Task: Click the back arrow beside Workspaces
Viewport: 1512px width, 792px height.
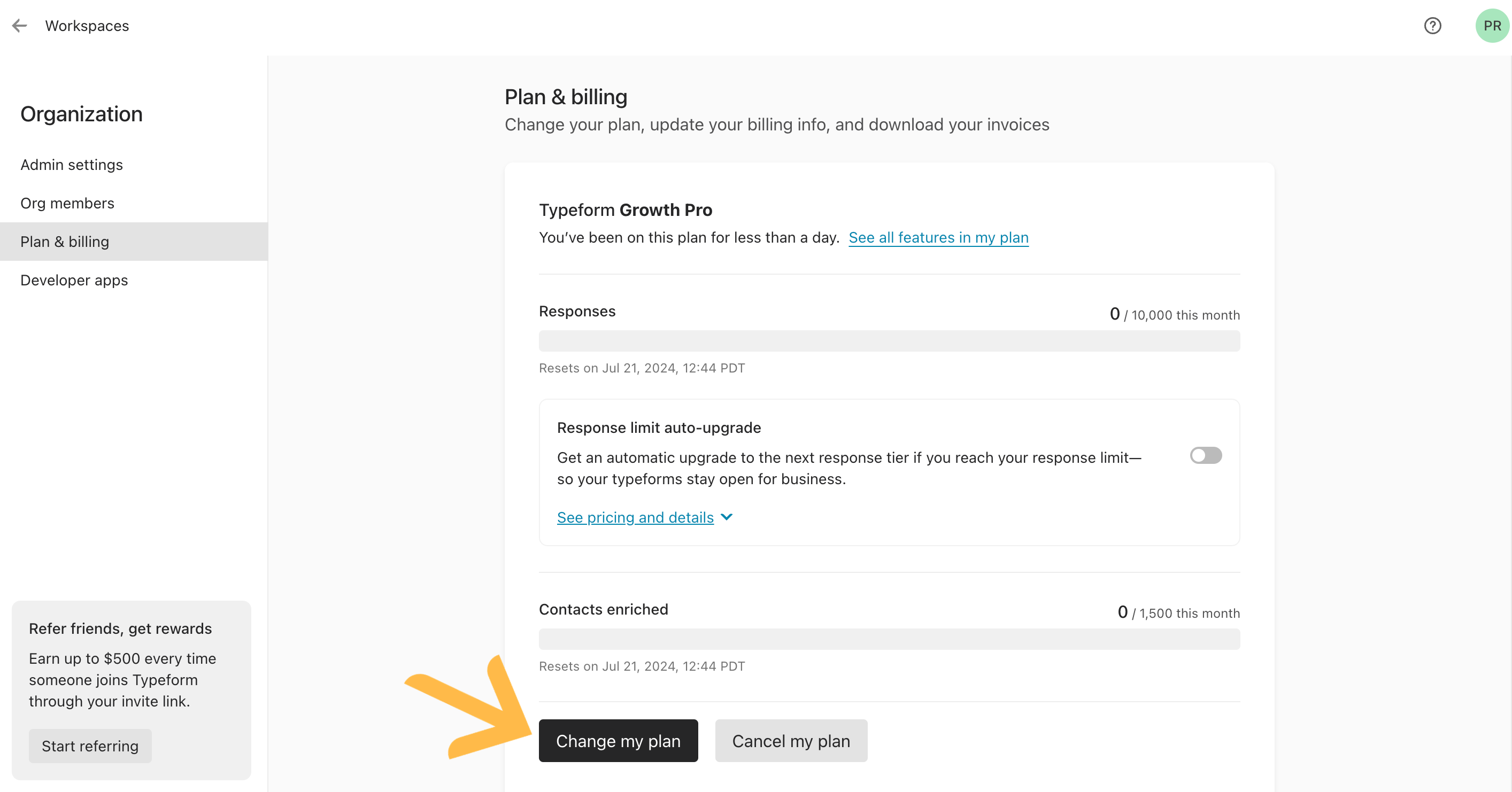Action: point(20,26)
